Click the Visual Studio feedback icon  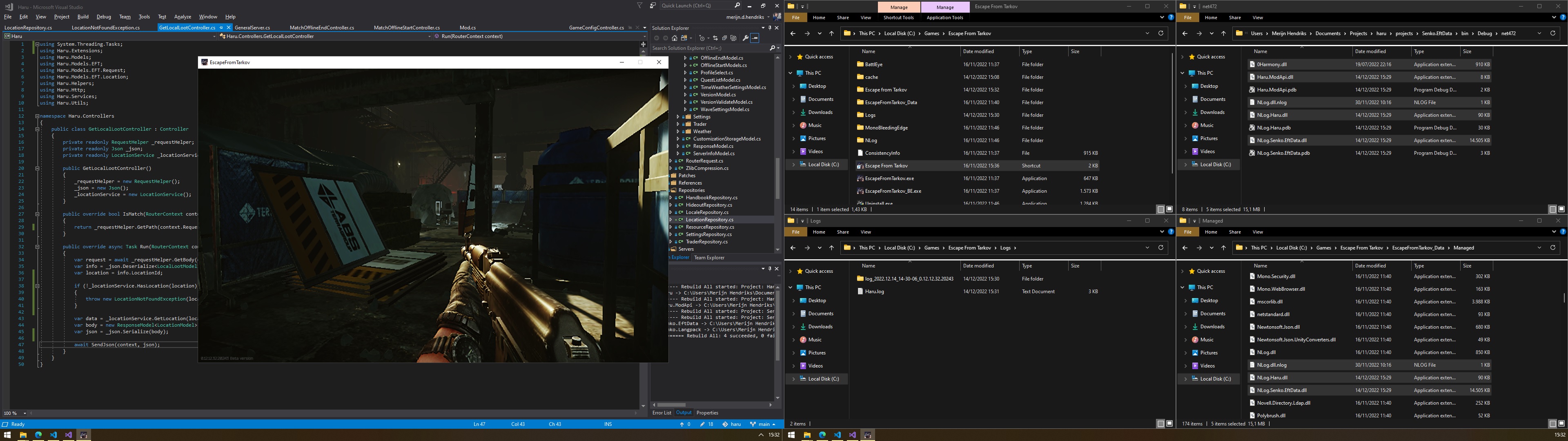pos(653,5)
